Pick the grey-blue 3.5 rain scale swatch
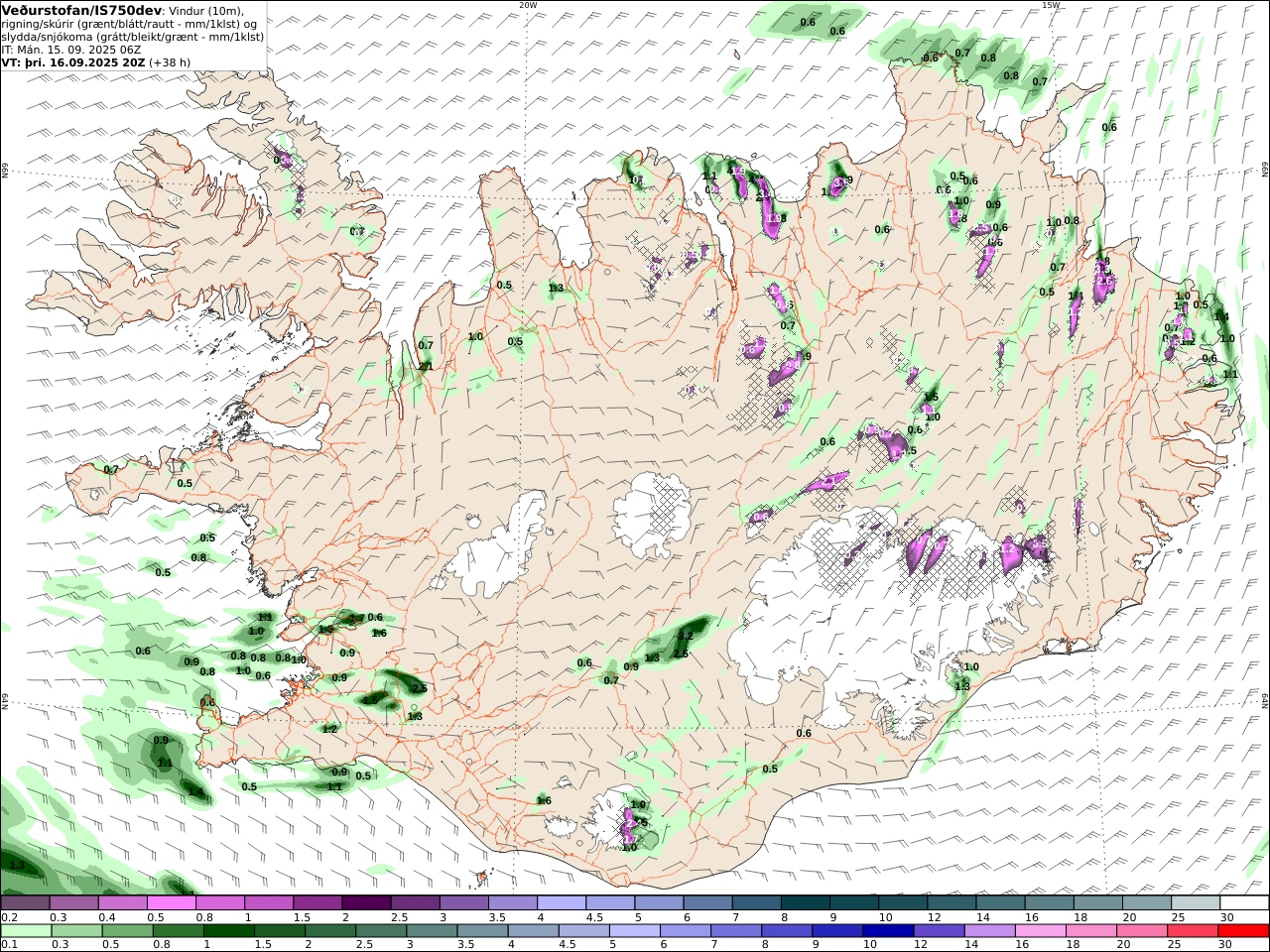This screenshot has height=952, width=1270. click(x=482, y=931)
